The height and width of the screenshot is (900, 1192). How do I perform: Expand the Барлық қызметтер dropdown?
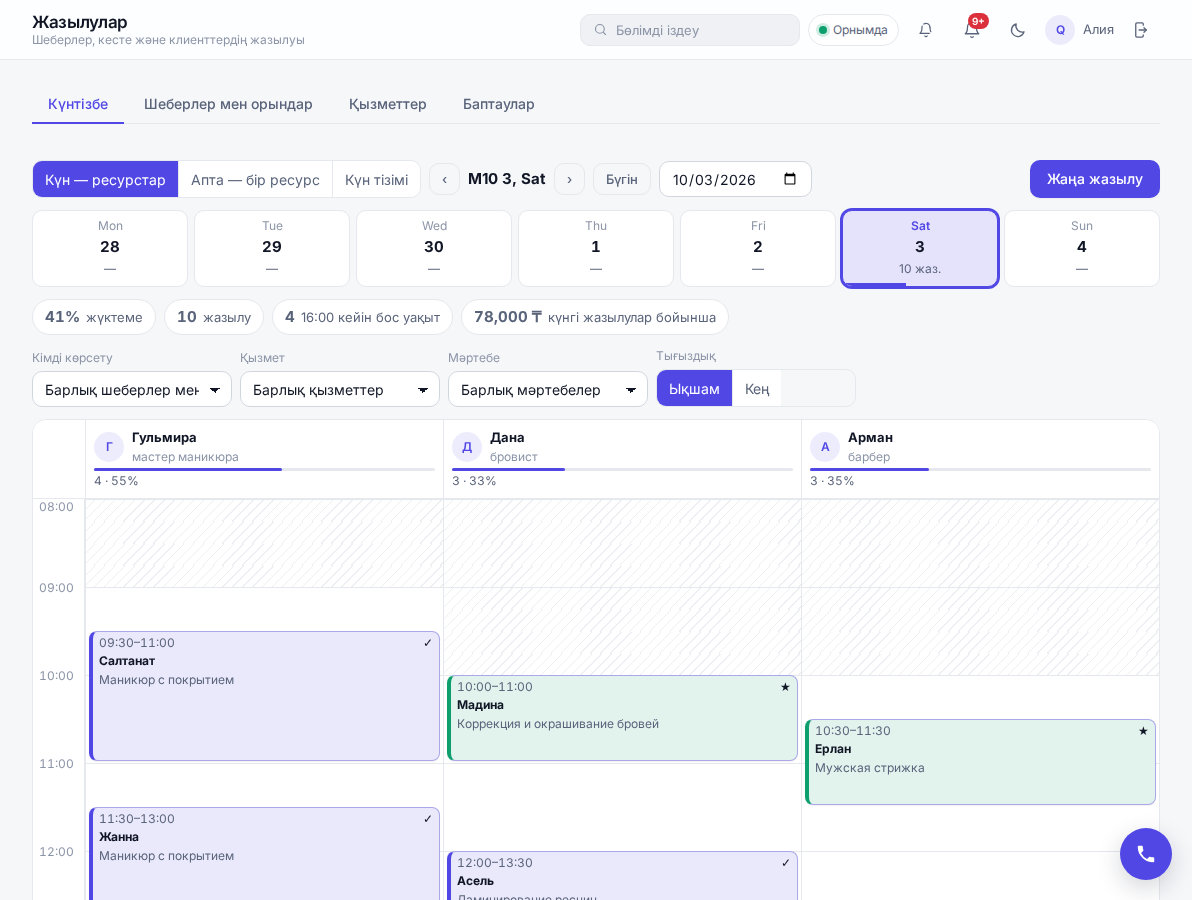coord(340,389)
